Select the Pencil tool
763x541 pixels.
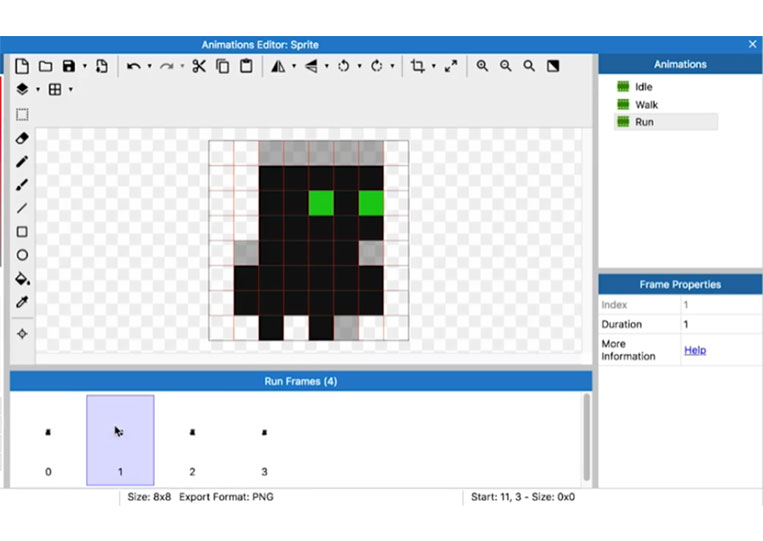[22, 162]
